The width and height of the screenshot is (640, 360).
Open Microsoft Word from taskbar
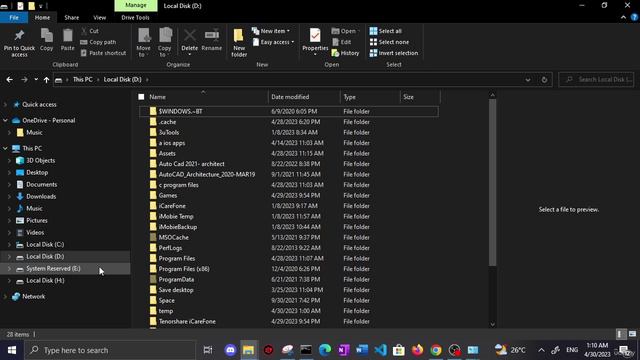(x=362, y=350)
